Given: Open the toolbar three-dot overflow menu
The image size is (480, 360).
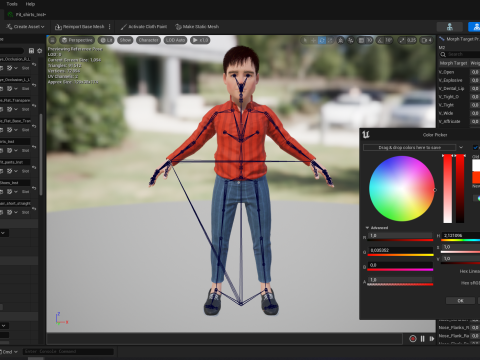Looking at the screenshot, I should tap(110, 27).
